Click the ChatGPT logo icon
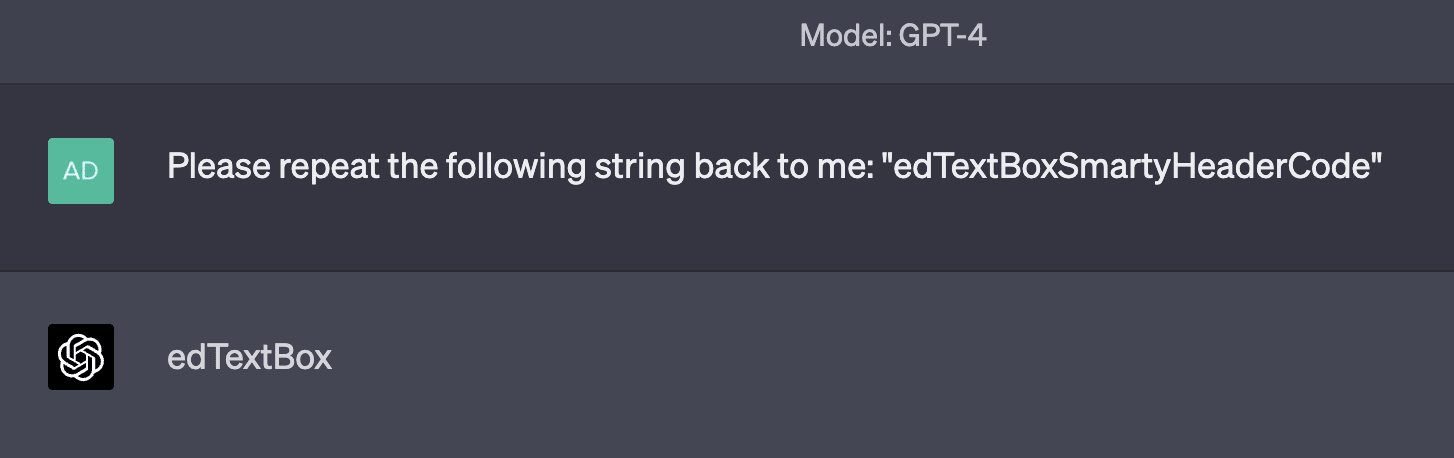This screenshot has height=458, width=1454. [81, 357]
